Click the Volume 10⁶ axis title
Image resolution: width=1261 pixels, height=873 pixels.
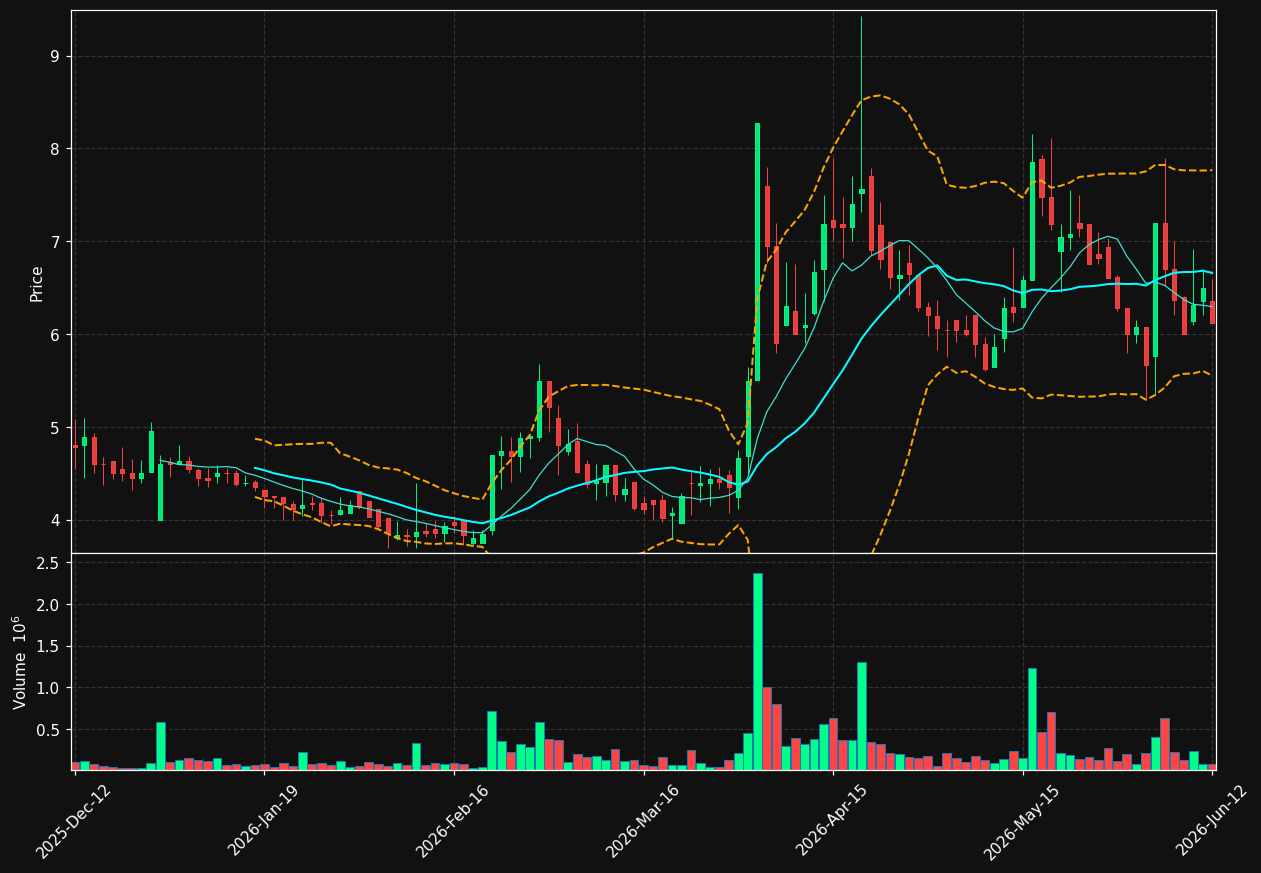19,662
